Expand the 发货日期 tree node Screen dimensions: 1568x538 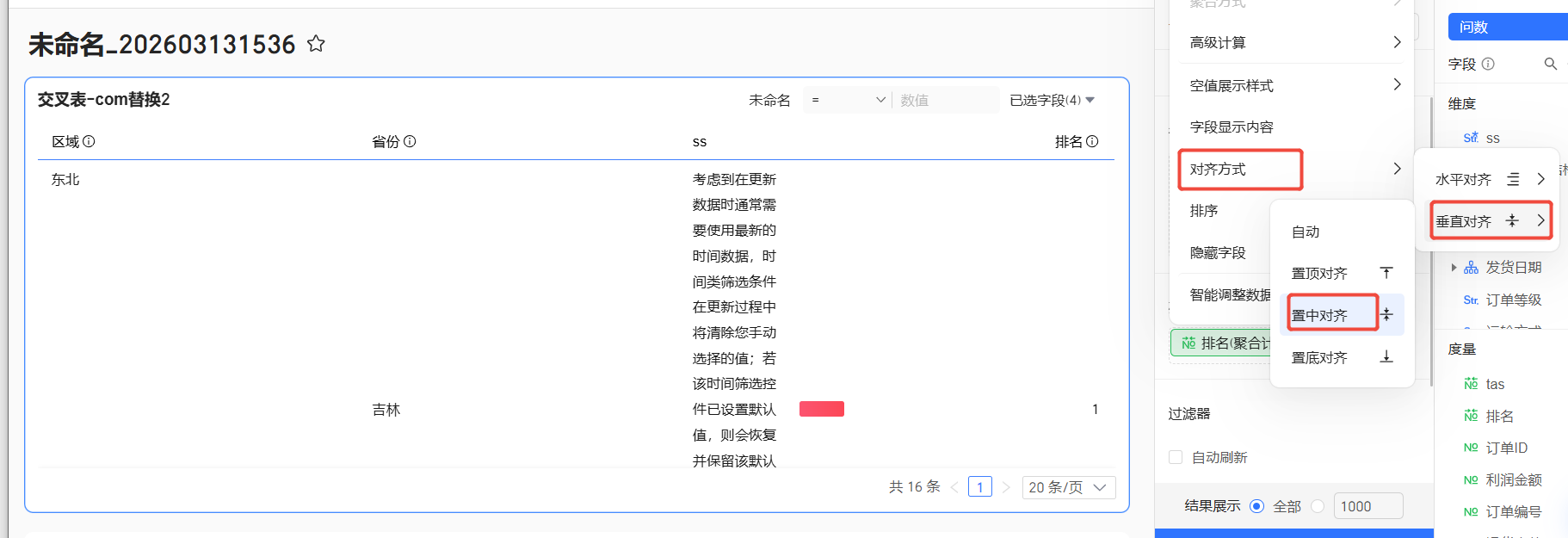tap(1454, 268)
